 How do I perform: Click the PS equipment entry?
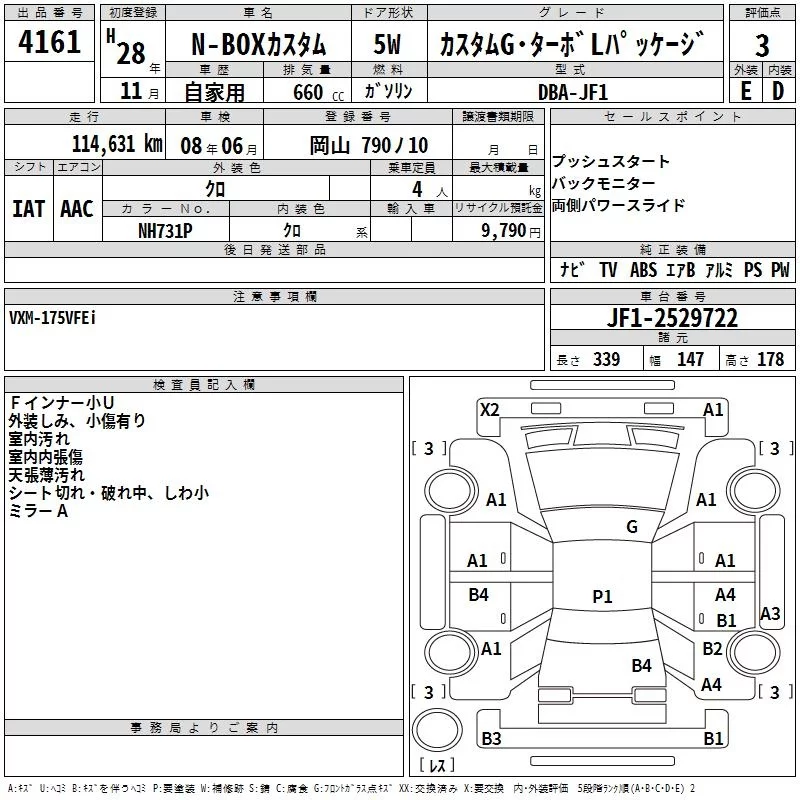(x=753, y=269)
